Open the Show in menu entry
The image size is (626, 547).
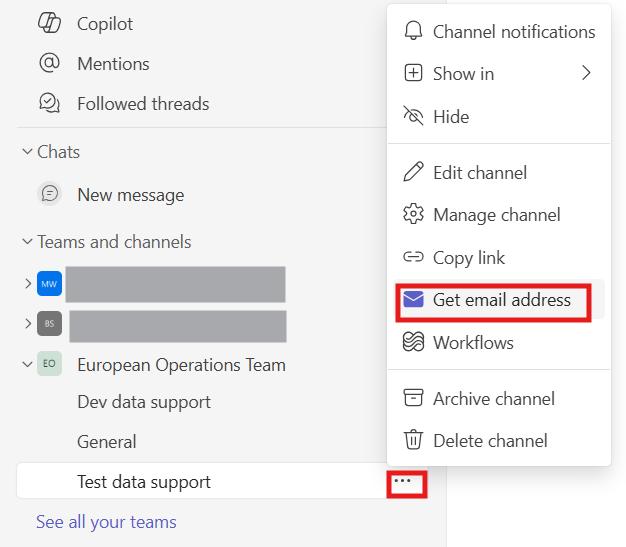tap(499, 73)
